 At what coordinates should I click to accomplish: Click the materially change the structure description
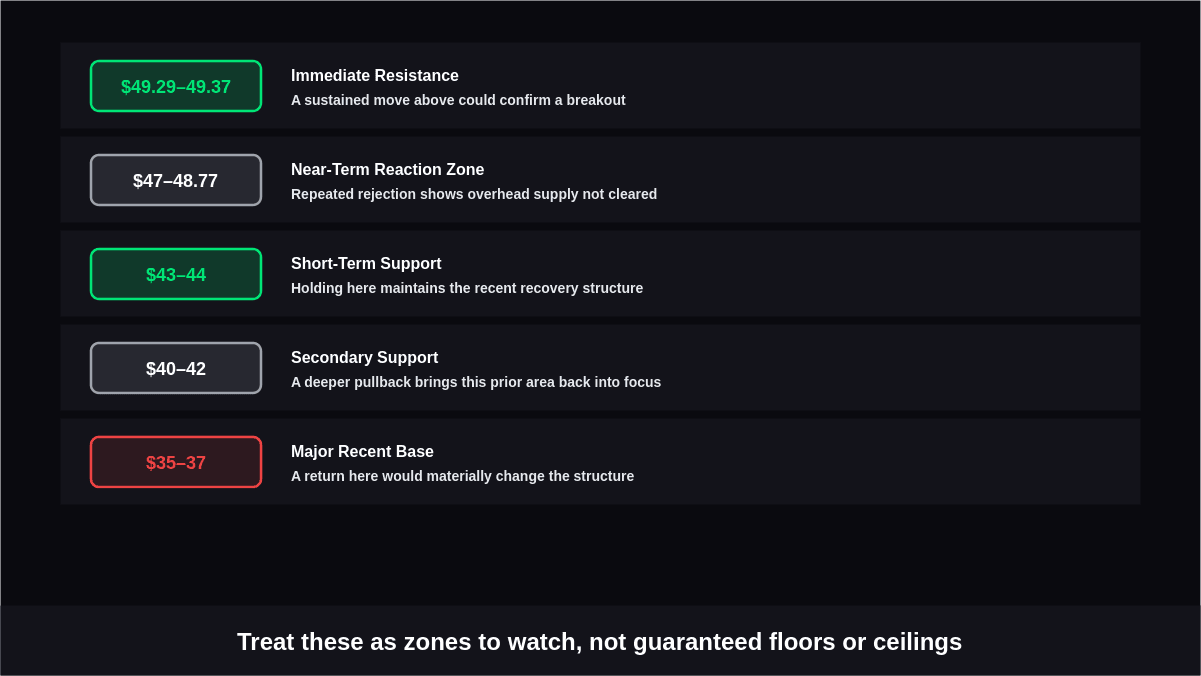(462, 476)
